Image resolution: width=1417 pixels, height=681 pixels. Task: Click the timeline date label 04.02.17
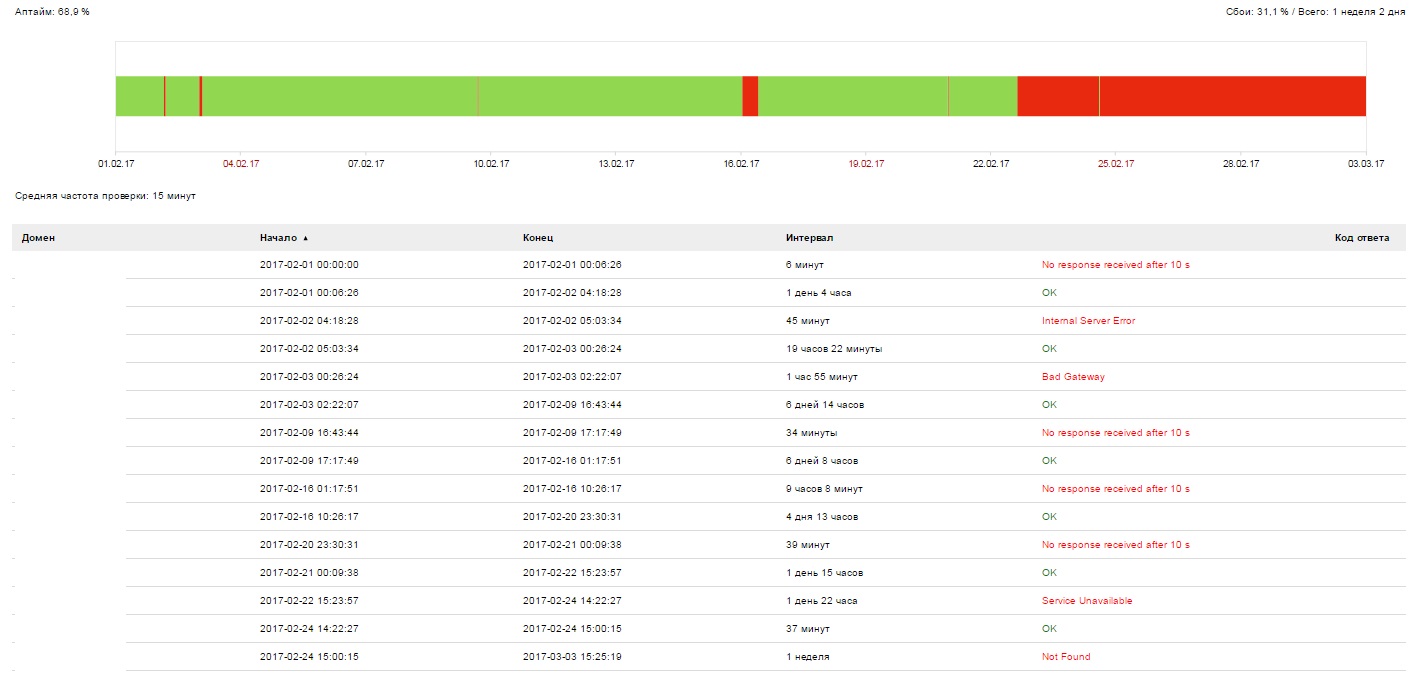[x=241, y=164]
